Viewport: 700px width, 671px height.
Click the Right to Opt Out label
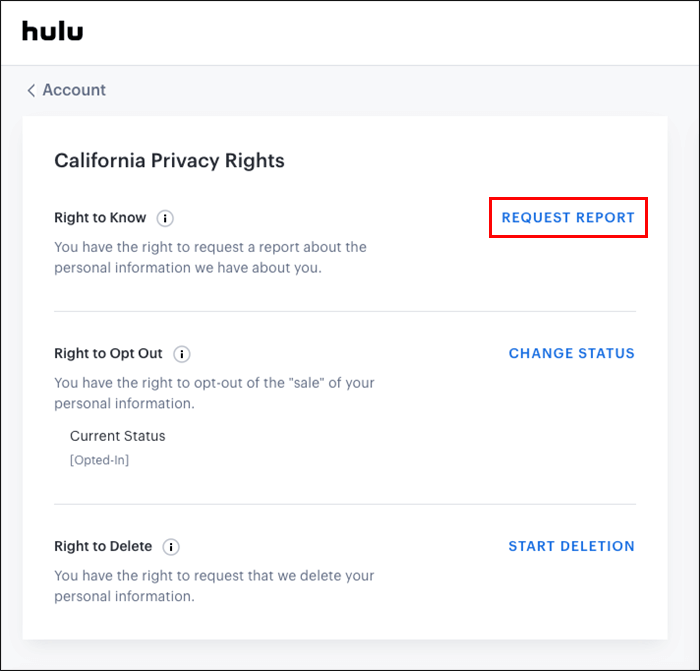point(108,354)
